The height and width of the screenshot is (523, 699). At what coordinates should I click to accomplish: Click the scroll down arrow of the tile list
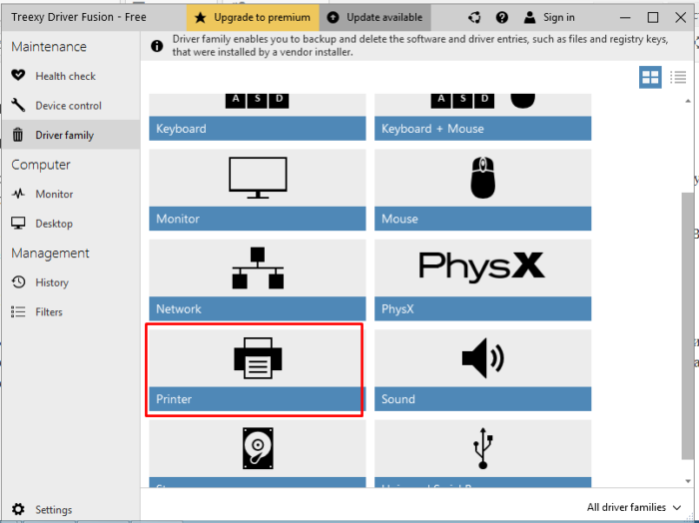coord(688,481)
